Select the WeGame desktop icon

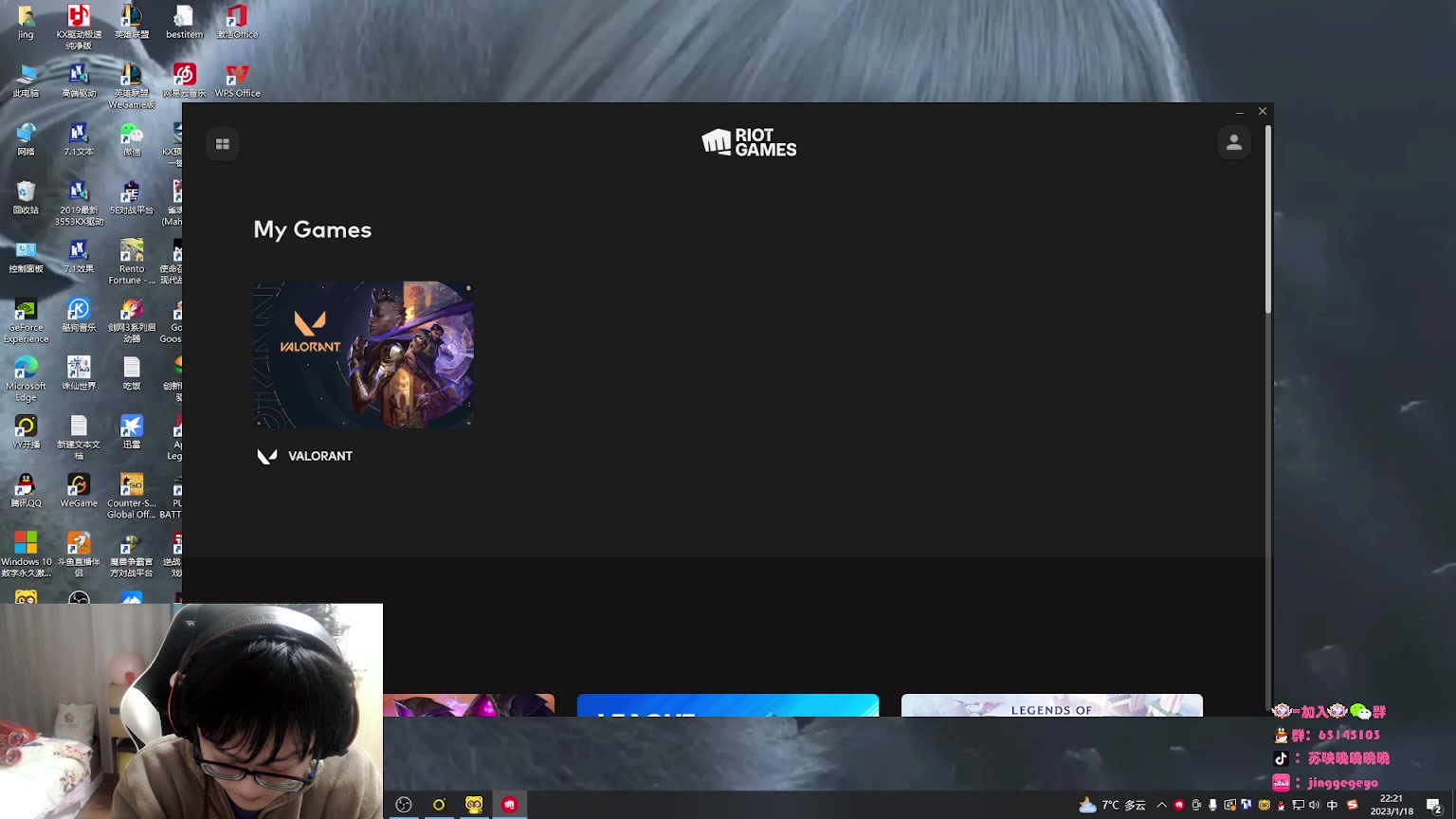coord(79,491)
